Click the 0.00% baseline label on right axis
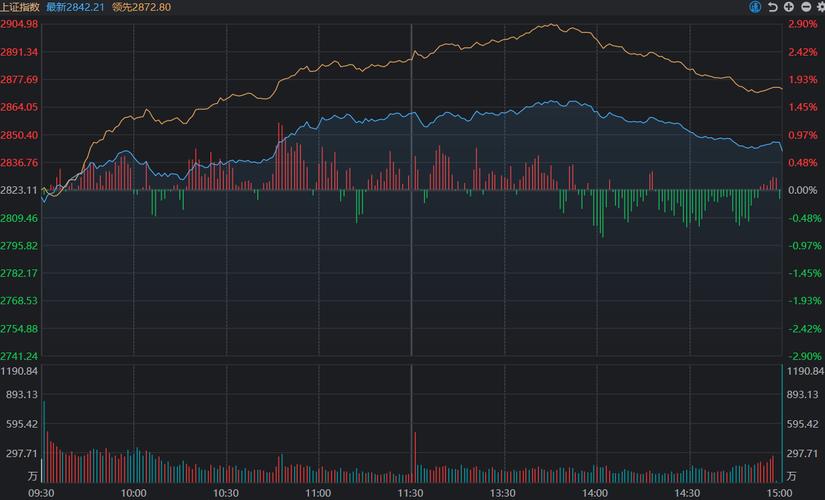This screenshot has height=500, width=825. pyautogui.click(x=804, y=190)
